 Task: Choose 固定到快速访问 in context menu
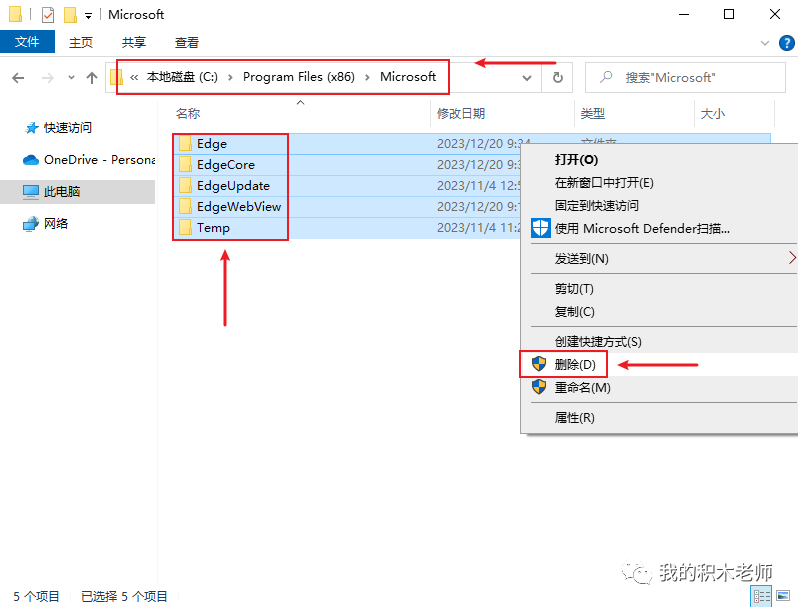[596, 206]
